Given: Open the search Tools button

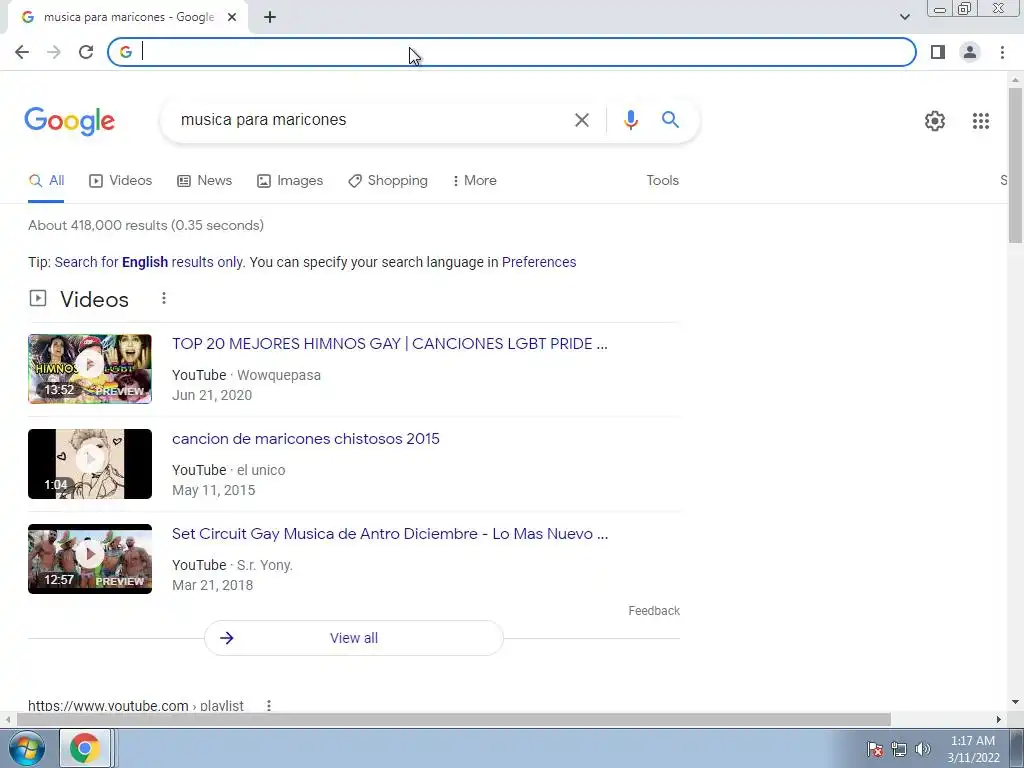Looking at the screenshot, I should 662,181.
